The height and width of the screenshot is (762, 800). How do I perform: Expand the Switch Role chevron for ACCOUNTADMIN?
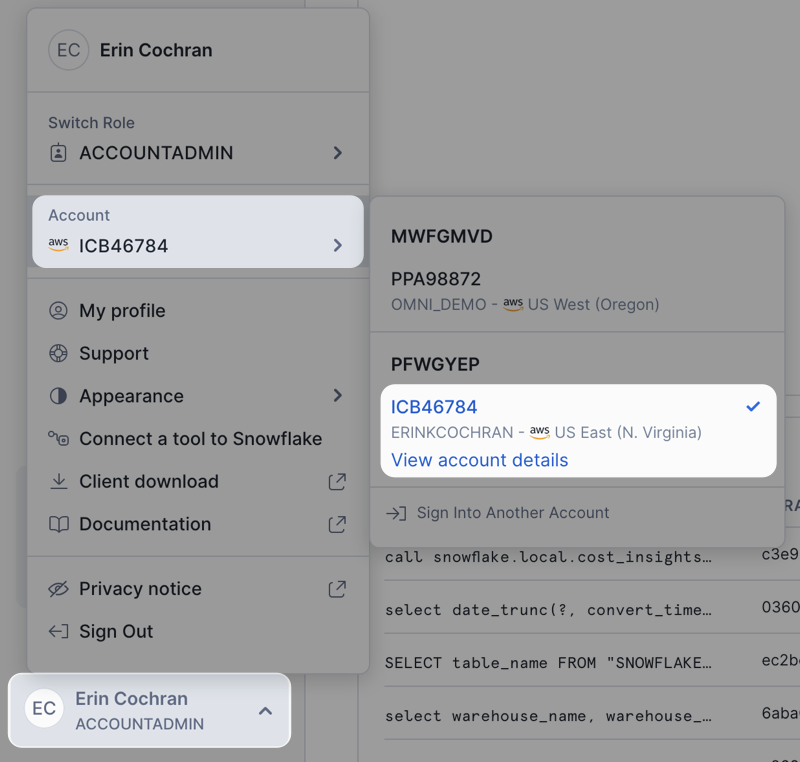338,153
